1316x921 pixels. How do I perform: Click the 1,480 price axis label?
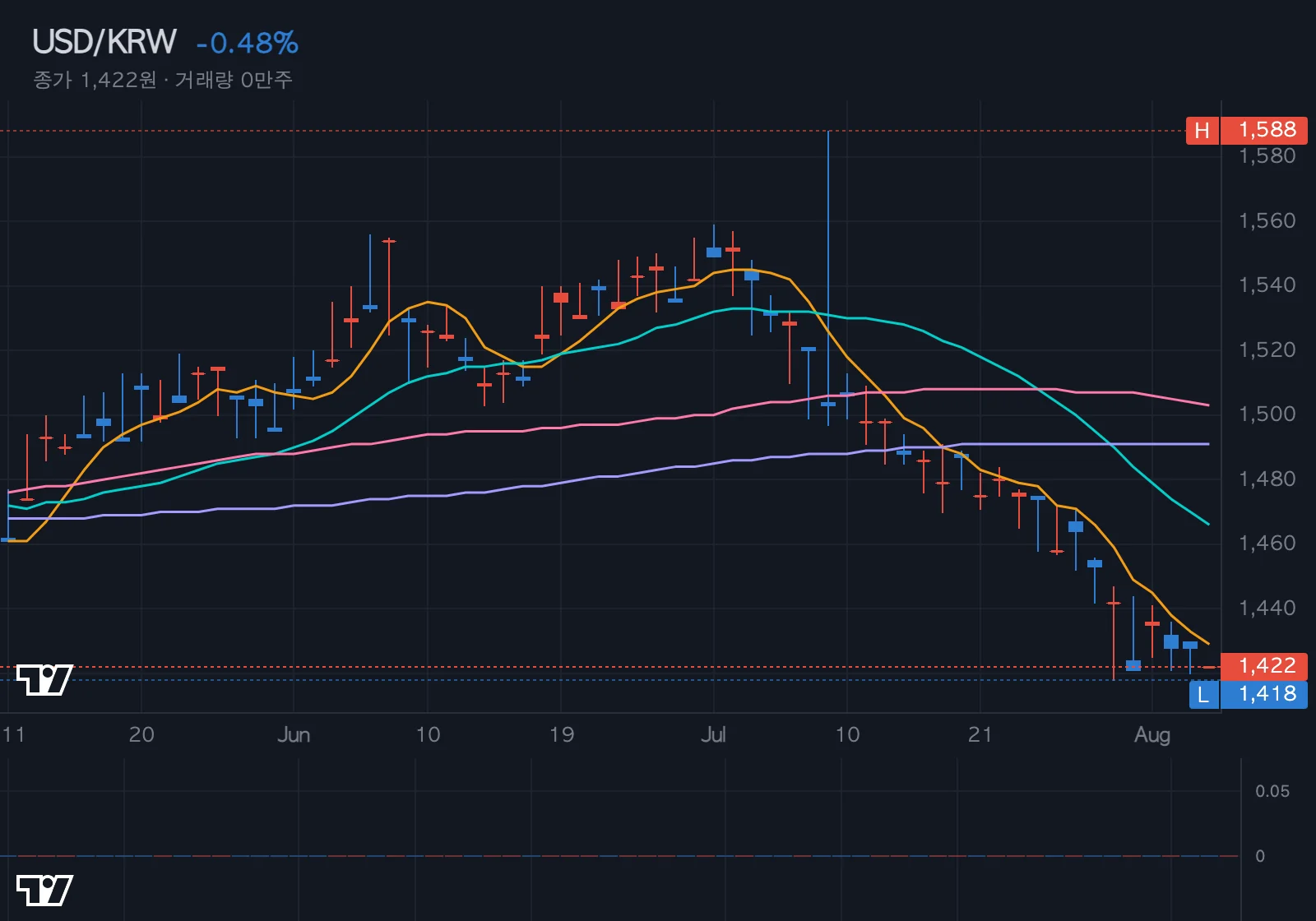click(1267, 479)
